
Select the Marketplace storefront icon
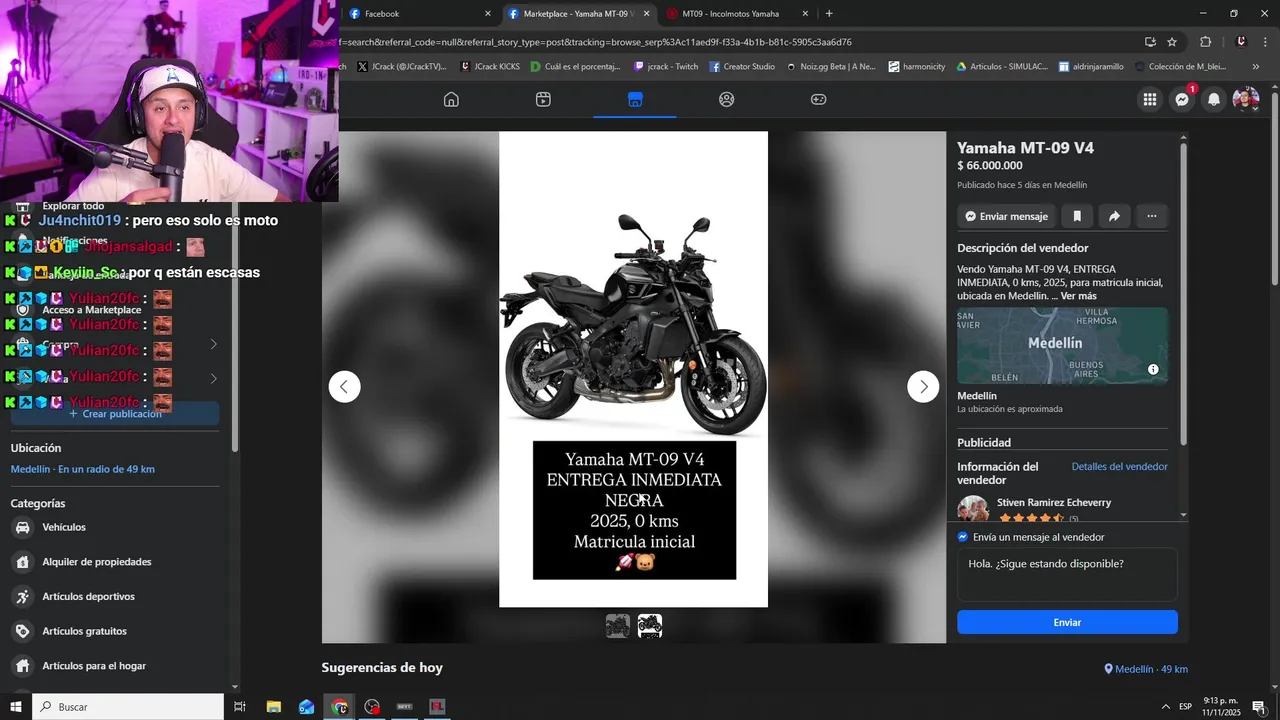635,99
